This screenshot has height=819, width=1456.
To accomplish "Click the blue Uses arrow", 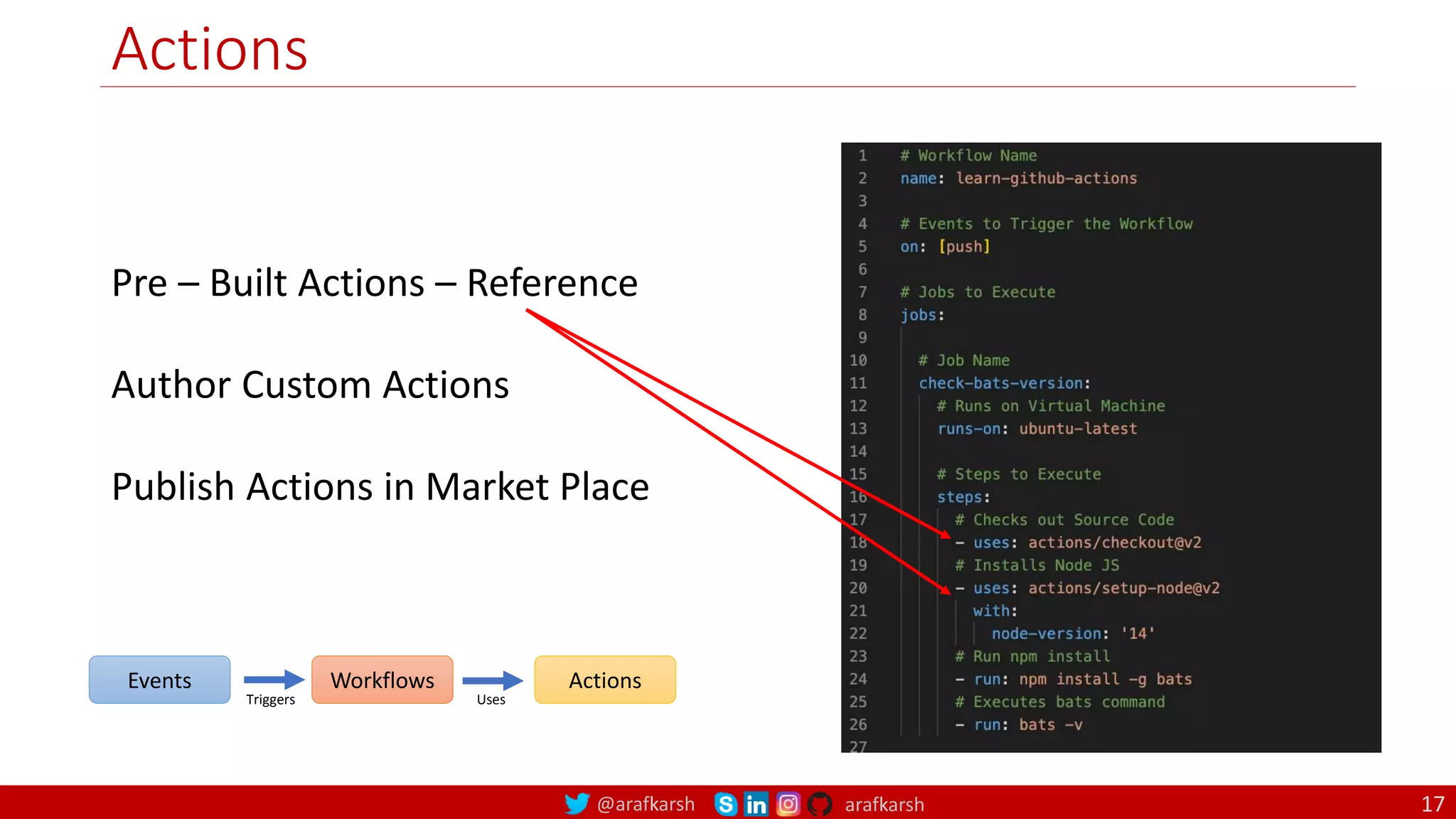I will [x=493, y=680].
